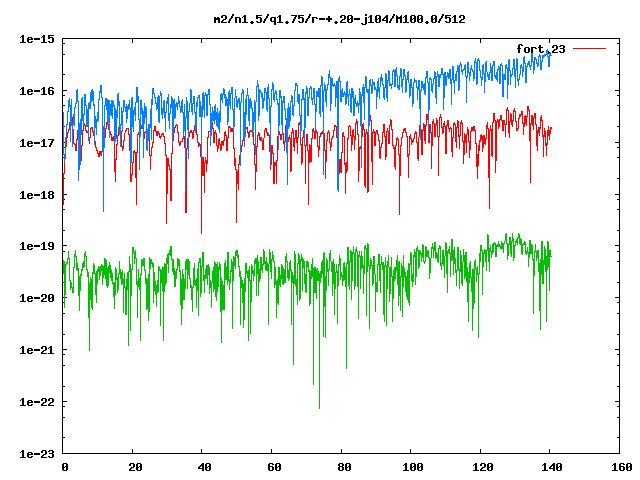Click the plot title m2/n1.5/q1.75/r-+.20-j104/M100.0/512

340,19
